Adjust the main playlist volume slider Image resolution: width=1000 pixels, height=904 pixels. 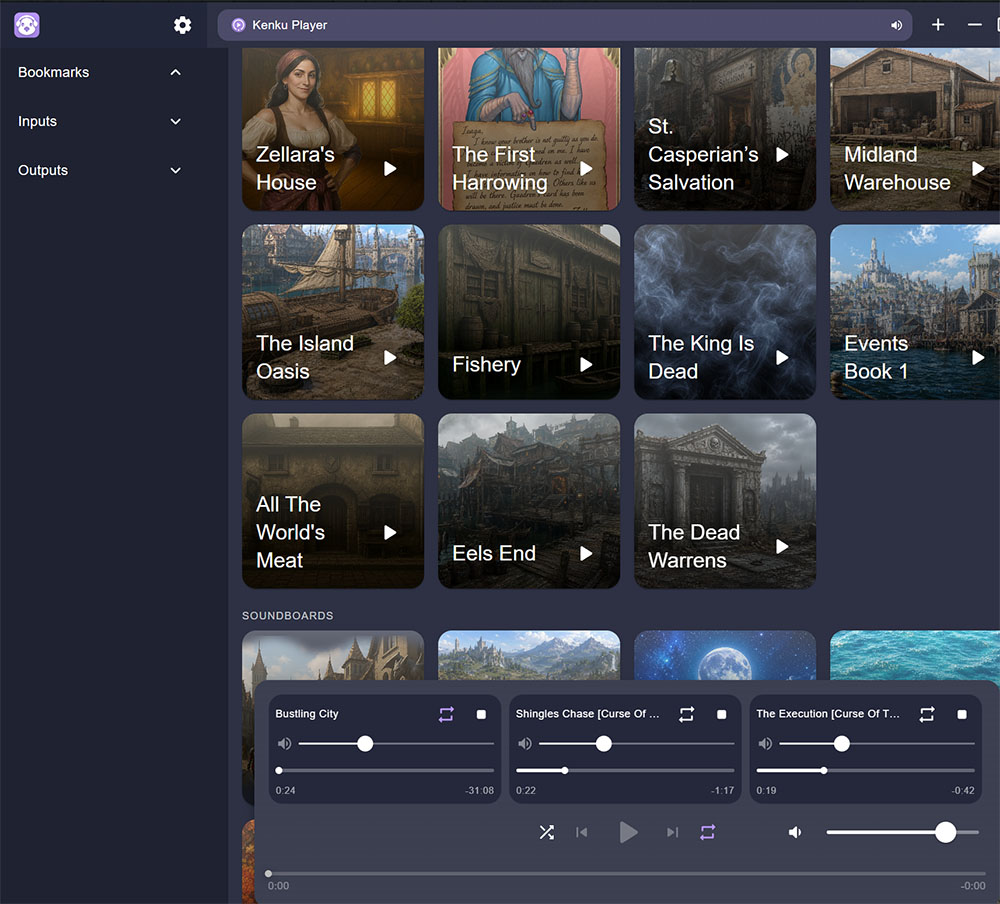[x=902, y=832]
